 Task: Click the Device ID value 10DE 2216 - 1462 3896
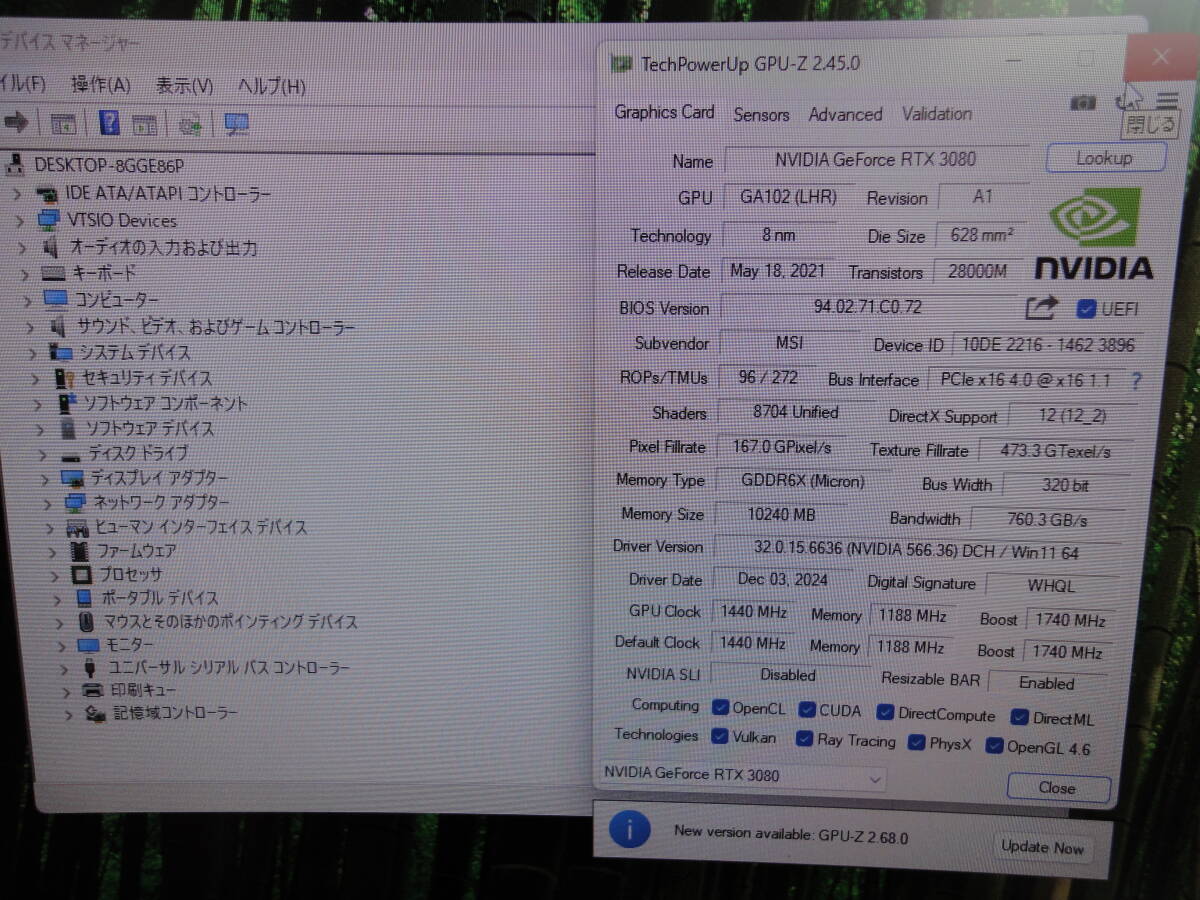(x=1047, y=346)
